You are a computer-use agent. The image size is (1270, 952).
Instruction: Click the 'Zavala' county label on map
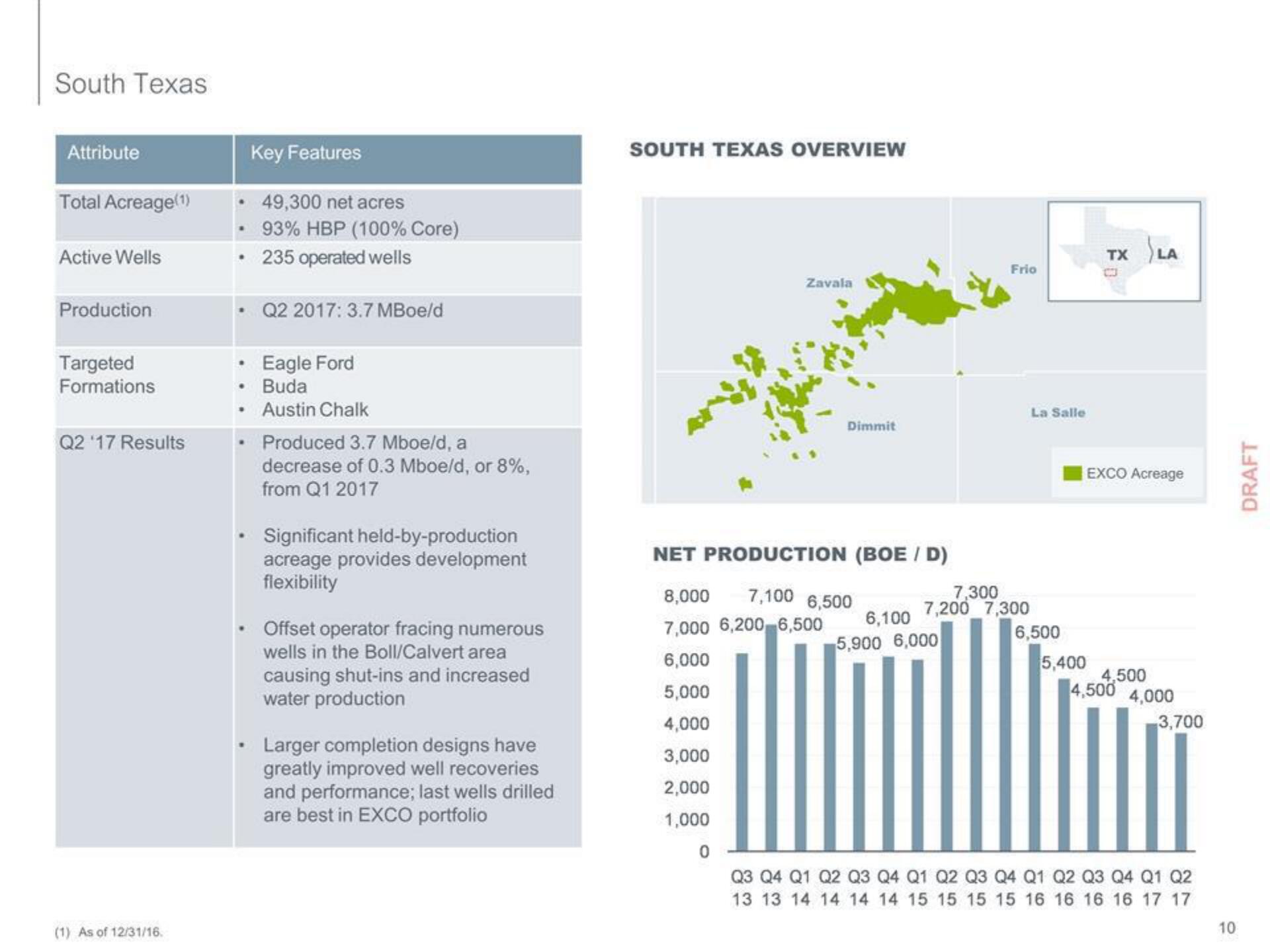point(829,283)
